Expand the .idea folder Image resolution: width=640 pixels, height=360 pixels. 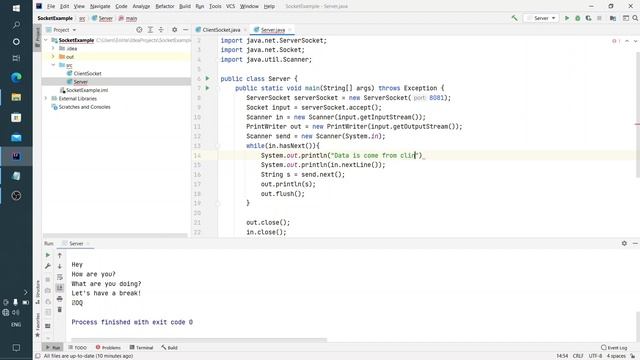click(53, 48)
